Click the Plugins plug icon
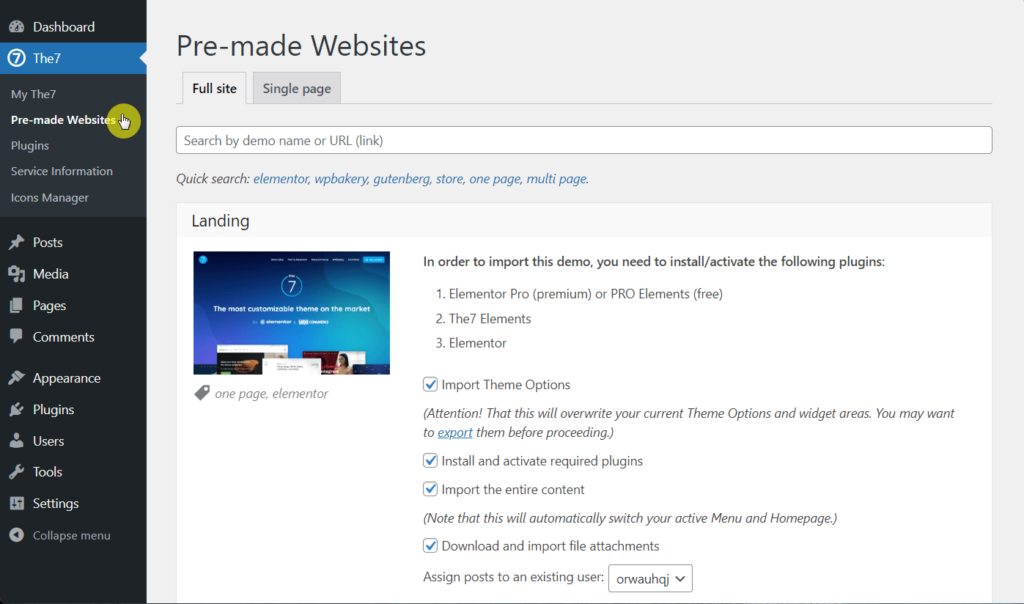Viewport: 1024px width, 604px height. coord(16,409)
